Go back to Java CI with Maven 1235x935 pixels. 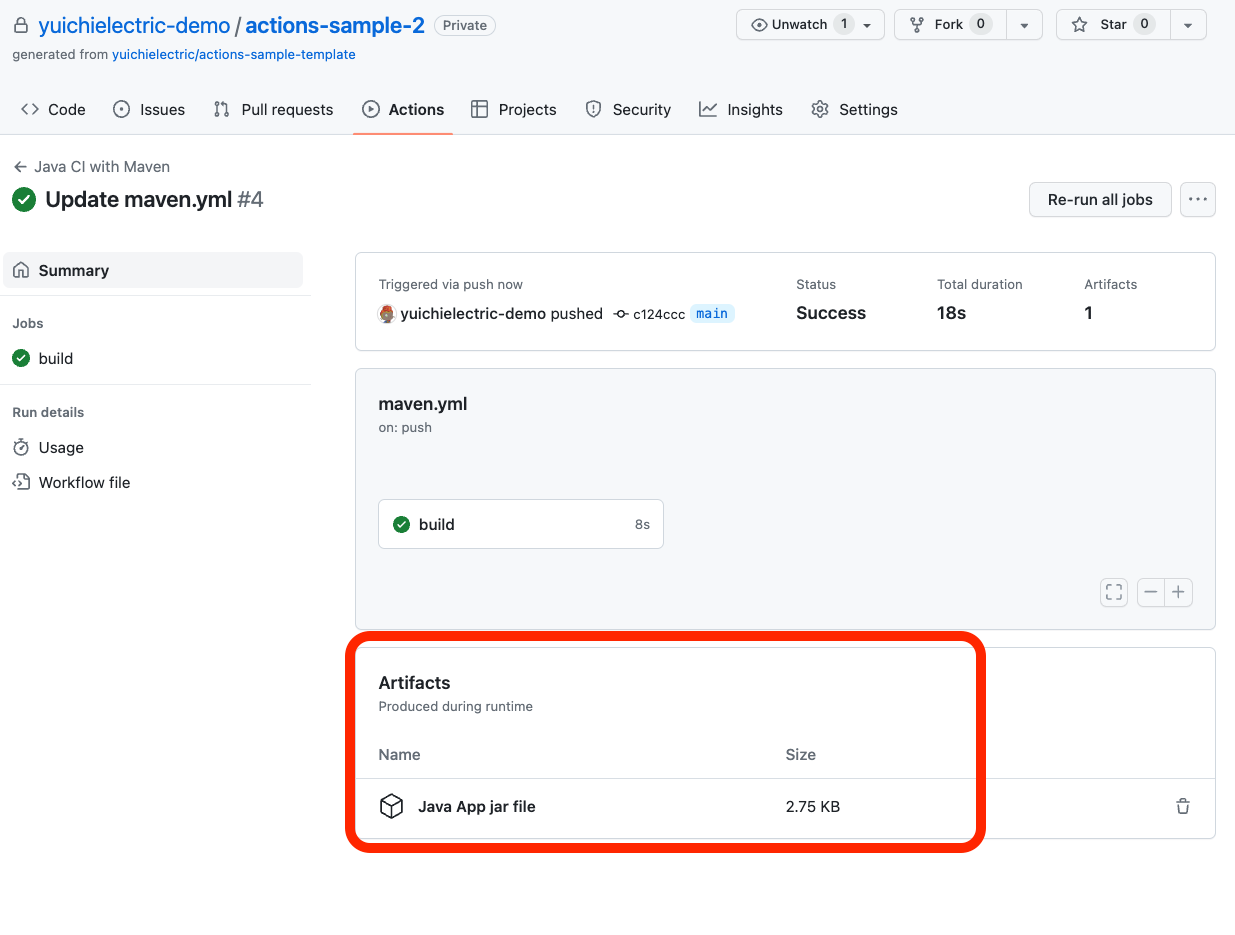click(91, 166)
